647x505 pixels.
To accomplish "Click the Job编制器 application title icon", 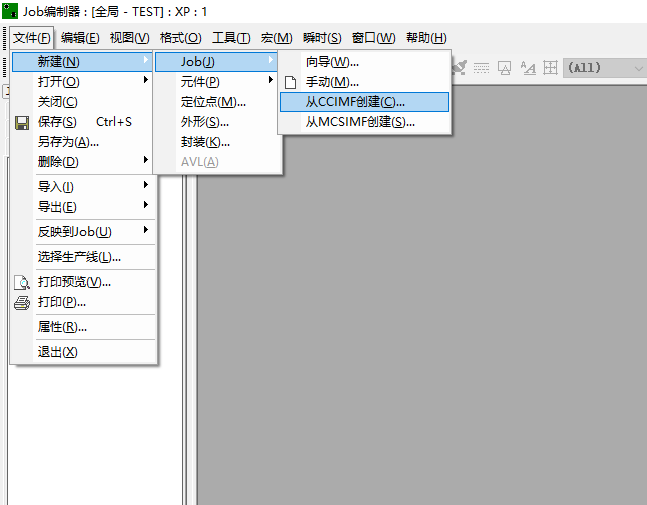I will coord(10,11).
